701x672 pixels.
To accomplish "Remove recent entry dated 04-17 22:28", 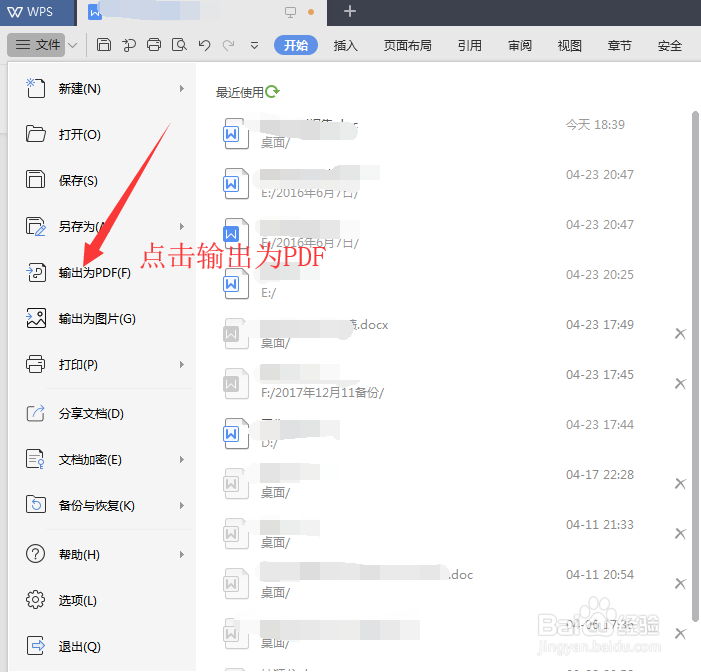I will coord(680,483).
